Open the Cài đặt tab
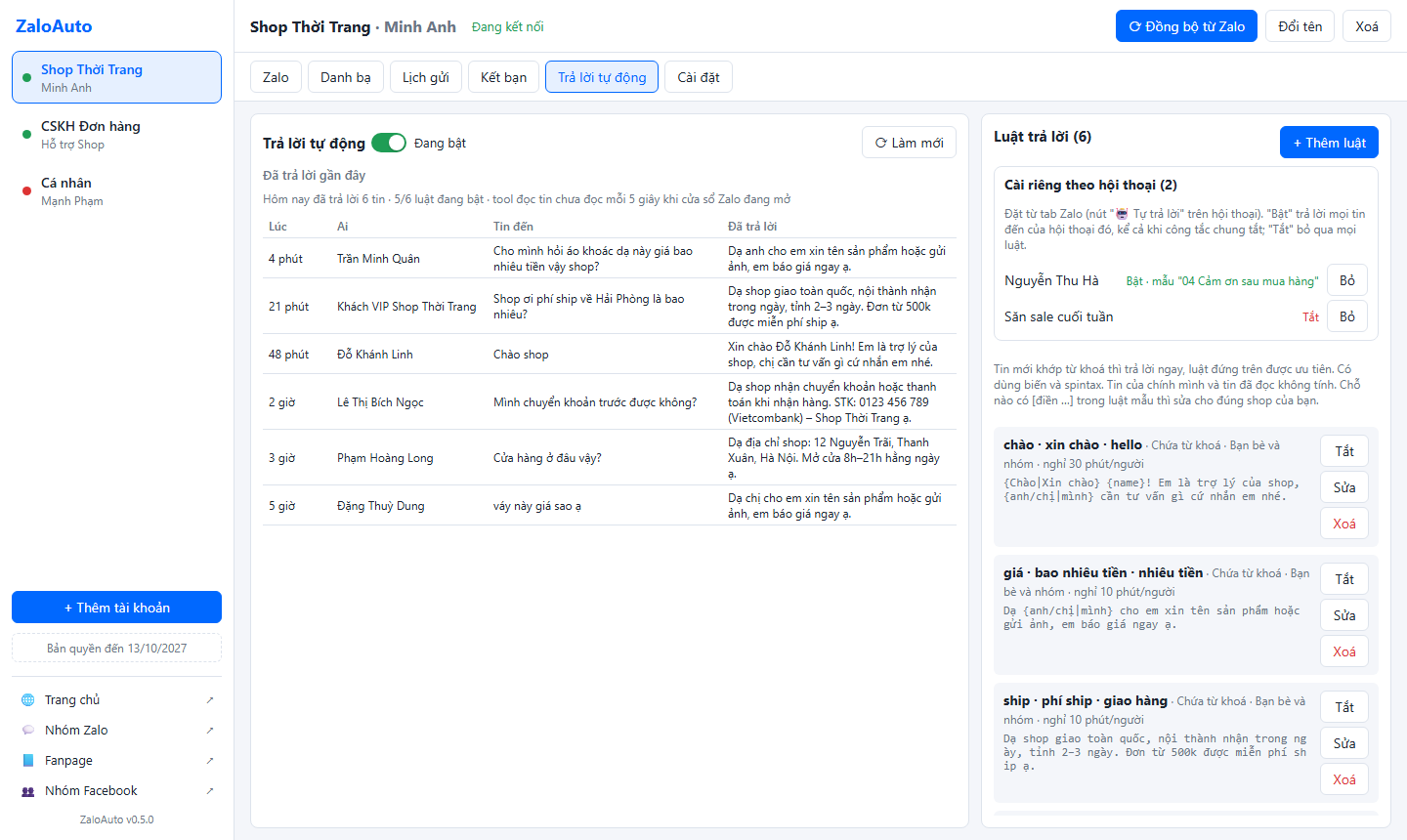The image size is (1407, 840). pyautogui.click(x=699, y=77)
